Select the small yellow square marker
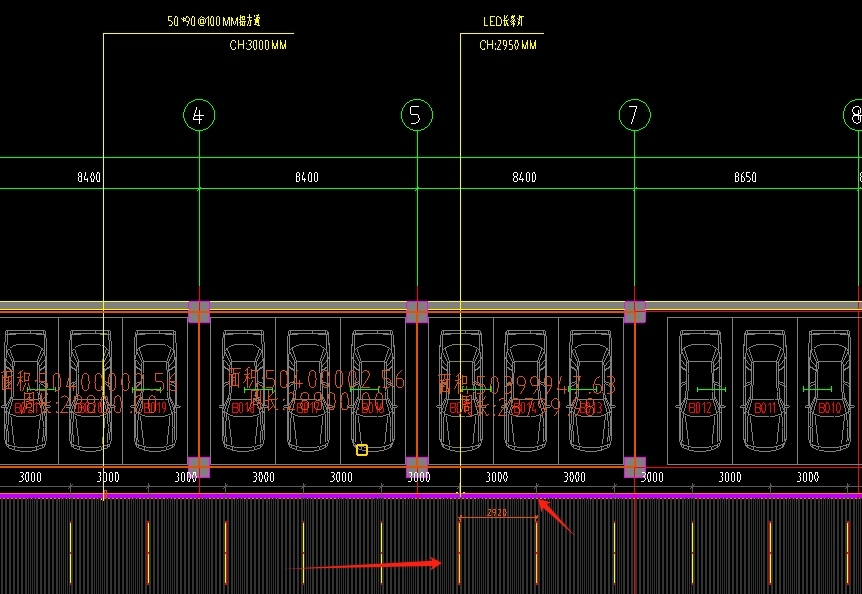Screen dimensions: 862x594 pyautogui.click(x=362, y=450)
